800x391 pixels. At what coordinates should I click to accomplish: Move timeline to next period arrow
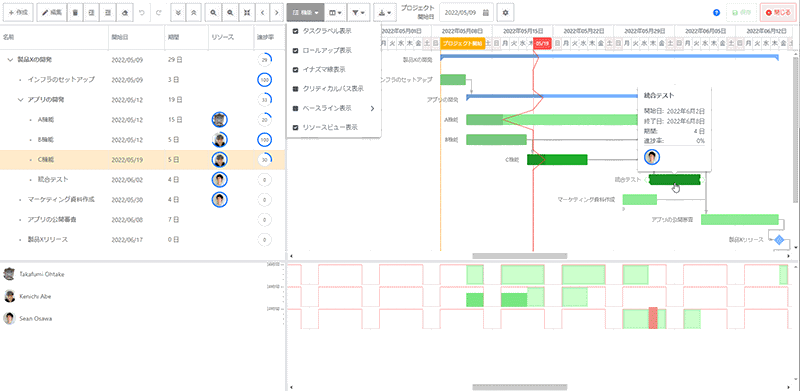pos(277,12)
